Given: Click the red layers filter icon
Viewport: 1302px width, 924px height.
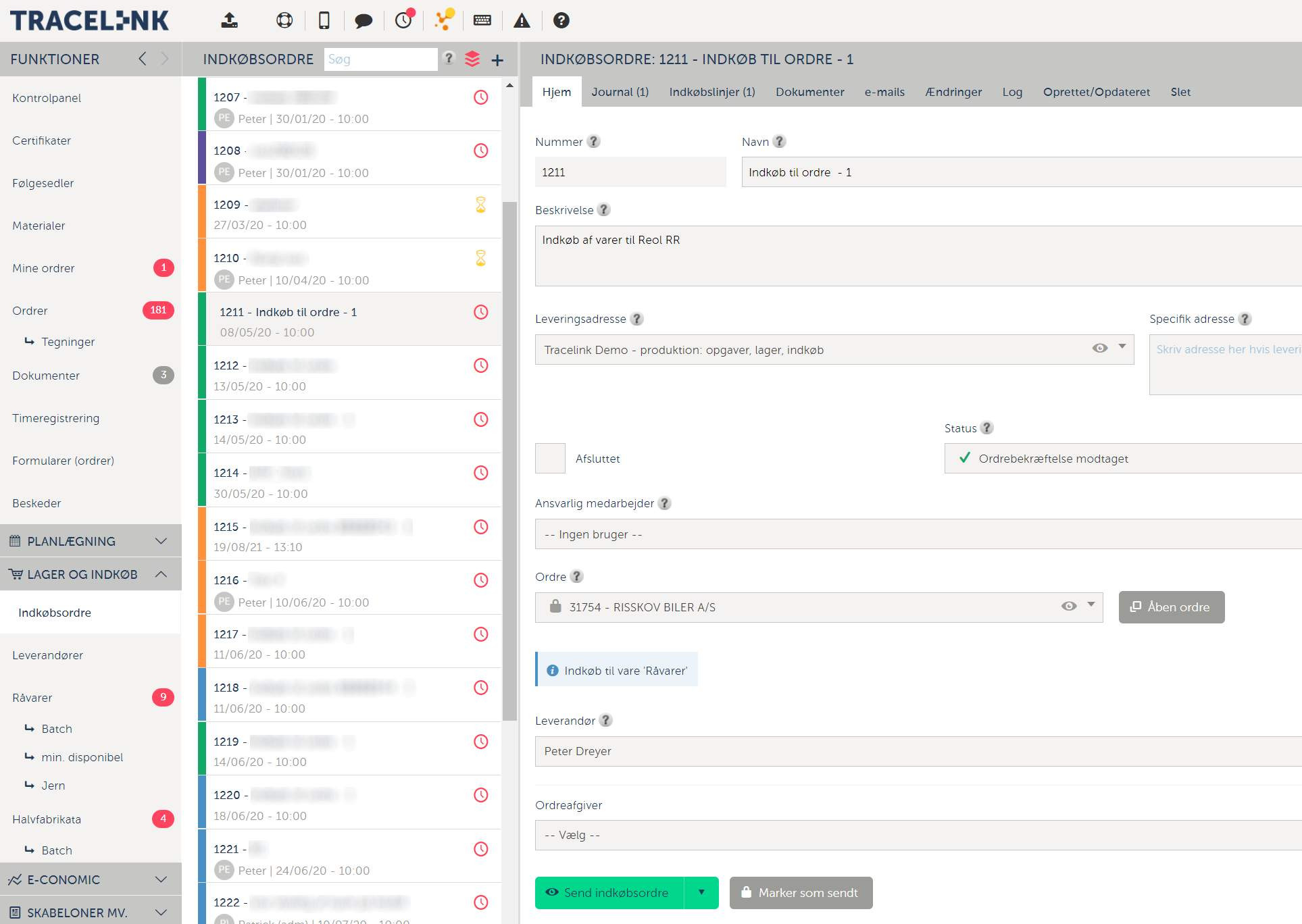Looking at the screenshot, I should (x=472, y=59).
